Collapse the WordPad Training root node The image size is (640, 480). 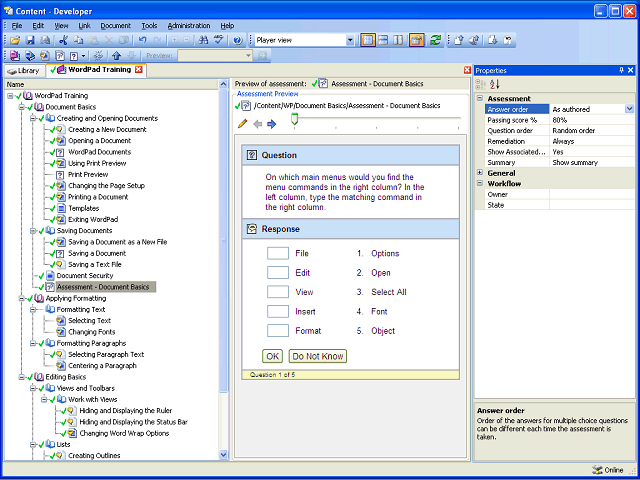[x=10, y=96]
